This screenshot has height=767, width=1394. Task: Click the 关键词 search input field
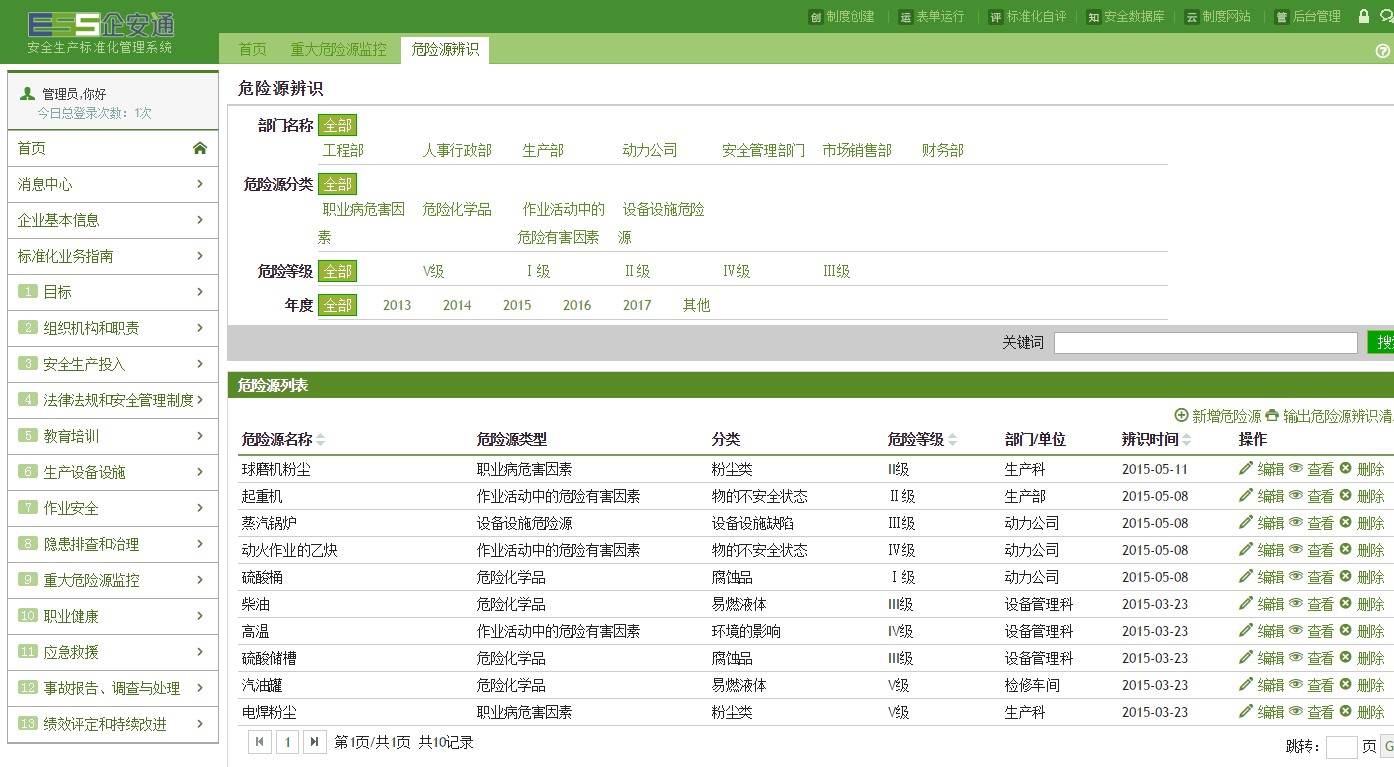pyautogui.click(x=1205, y=343)
